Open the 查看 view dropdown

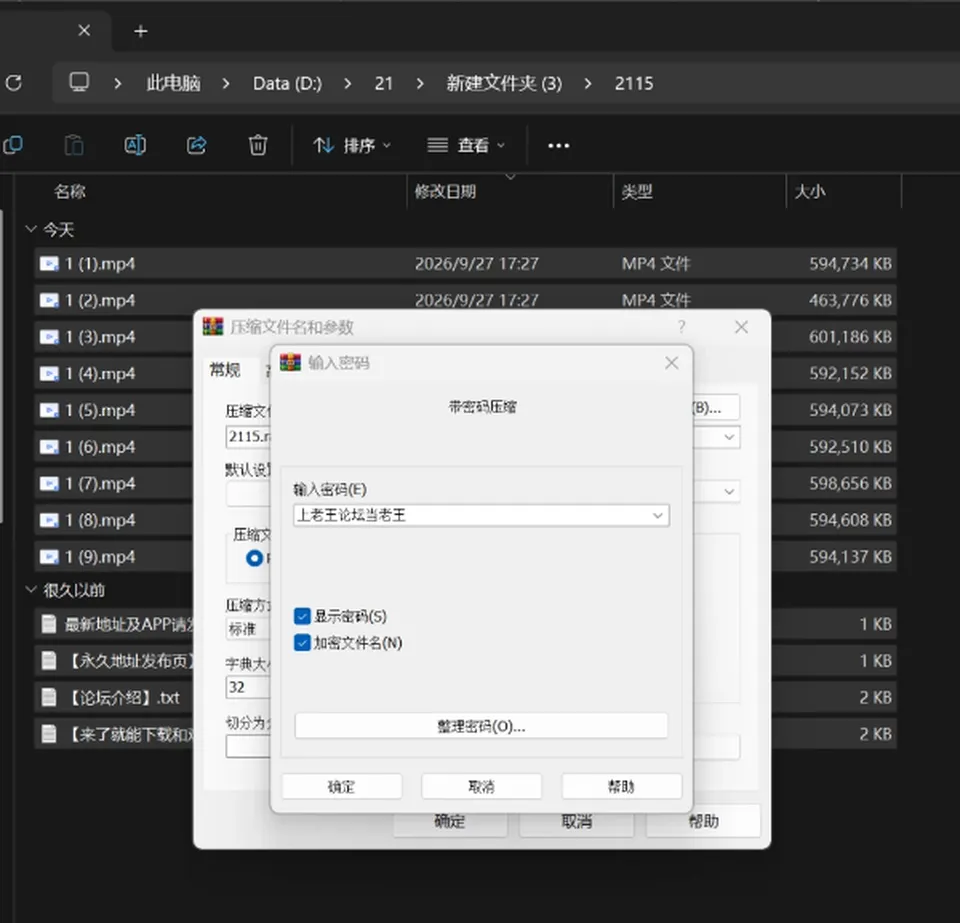click(466, 146)
